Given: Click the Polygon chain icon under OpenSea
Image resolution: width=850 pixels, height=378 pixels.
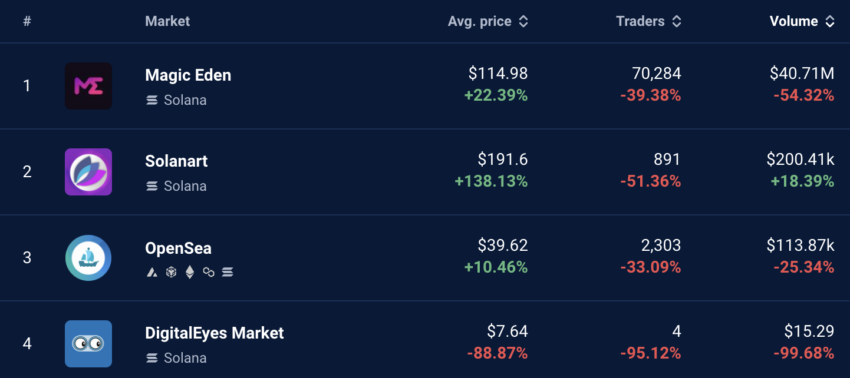Looking at the screenshot, I should point(209,272).
